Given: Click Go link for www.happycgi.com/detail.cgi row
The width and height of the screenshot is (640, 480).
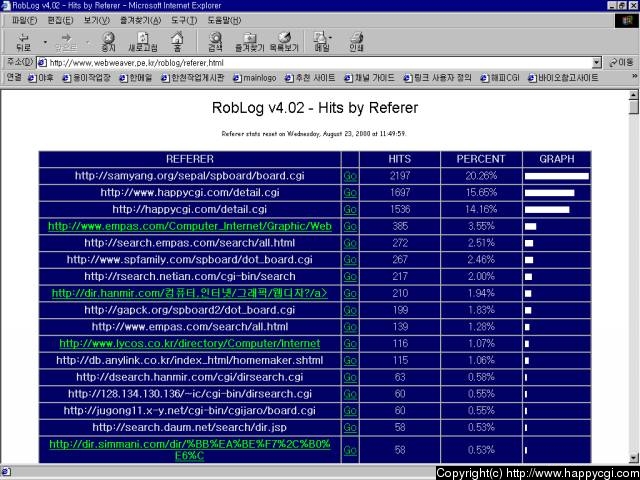Looking at the screenshot, I should pos(350,193).
